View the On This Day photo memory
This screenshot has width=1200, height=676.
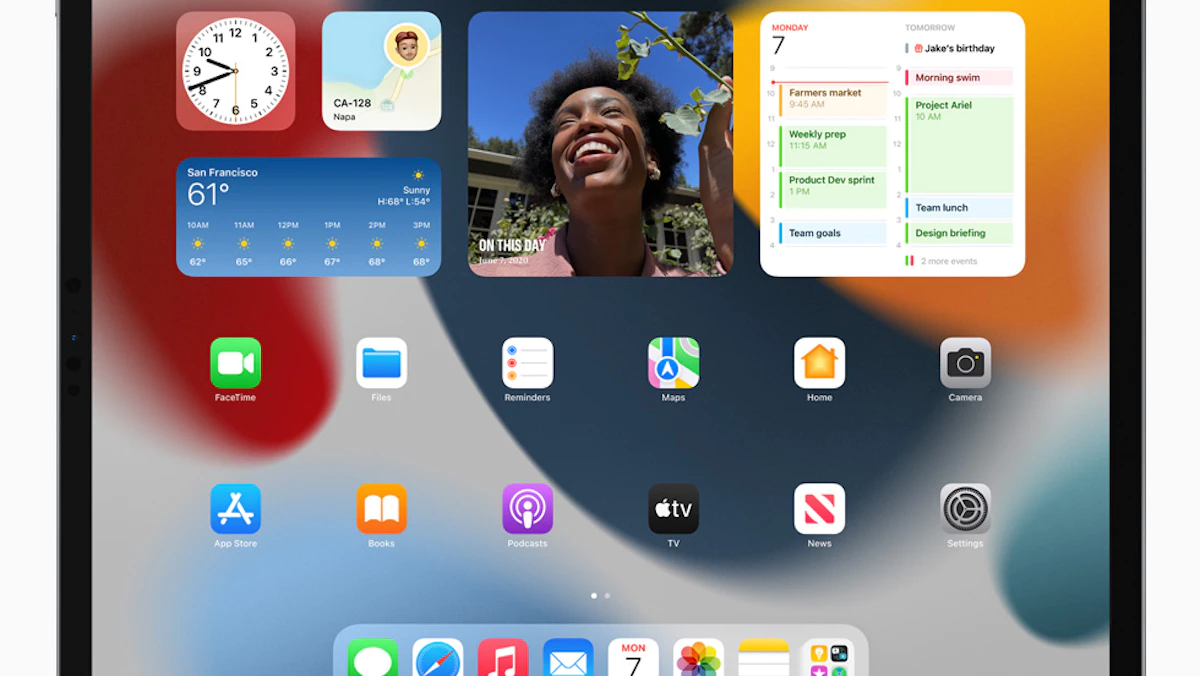pyautogui.click(x=600, y=144)
